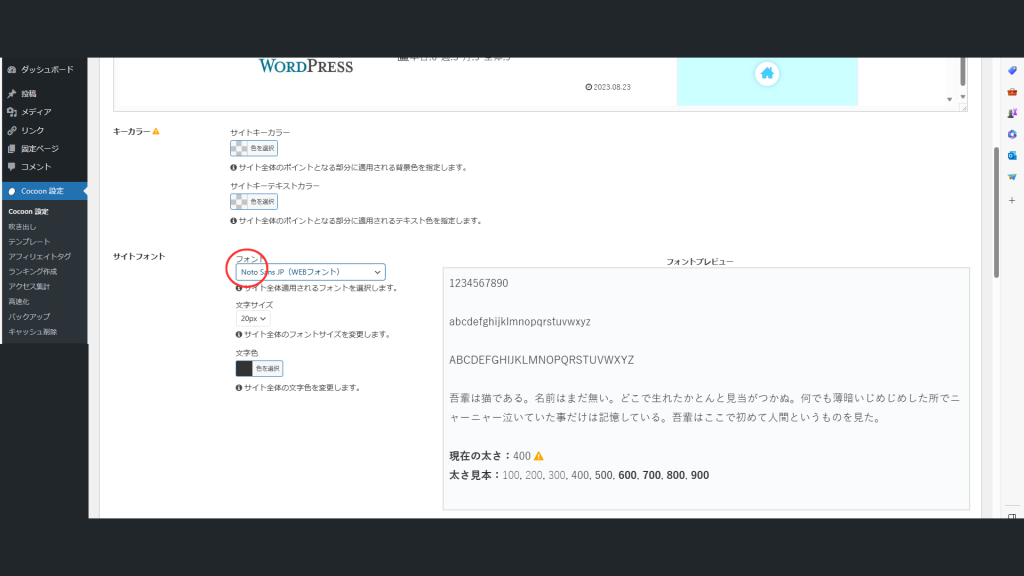The height and width of the screenshot is (576, 1024).
Task: Open the Tools briefcase icon in browser sidebar
Action: [x=1012, y=92]
